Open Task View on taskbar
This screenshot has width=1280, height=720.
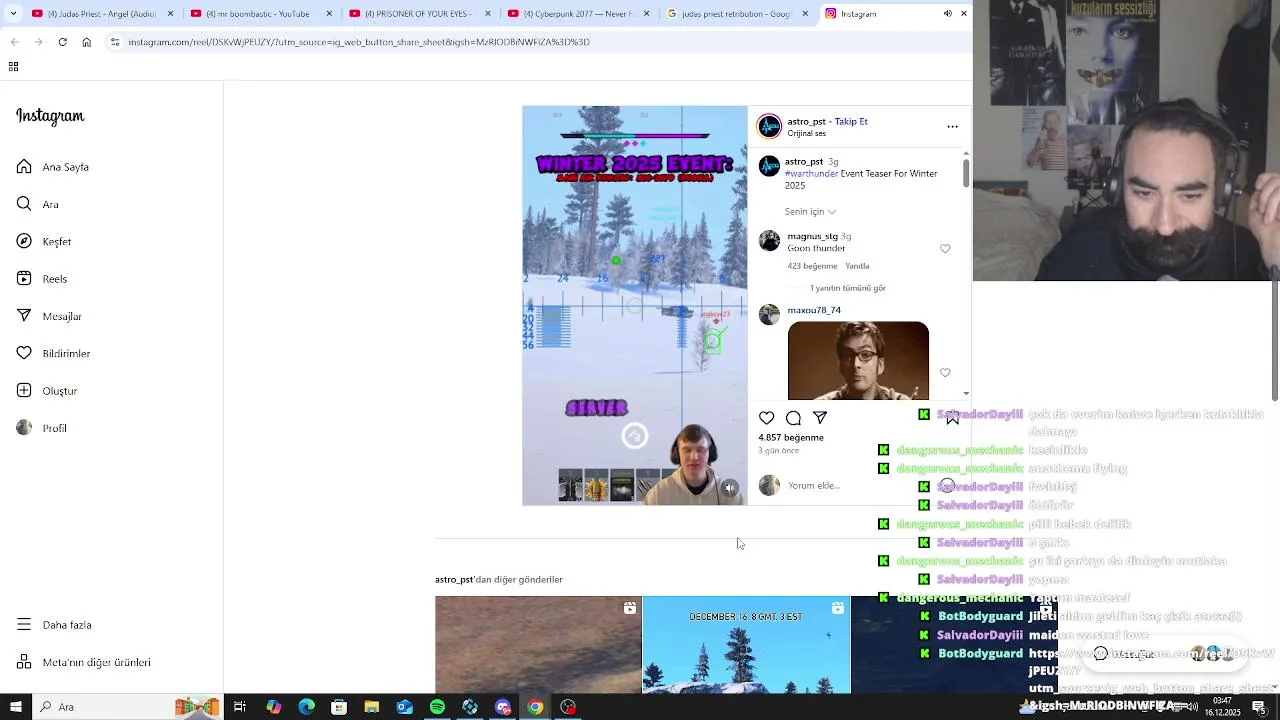pos(240,707)
